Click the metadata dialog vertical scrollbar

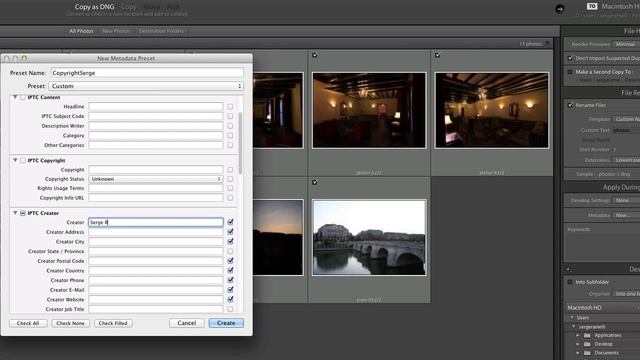point(240,143)
